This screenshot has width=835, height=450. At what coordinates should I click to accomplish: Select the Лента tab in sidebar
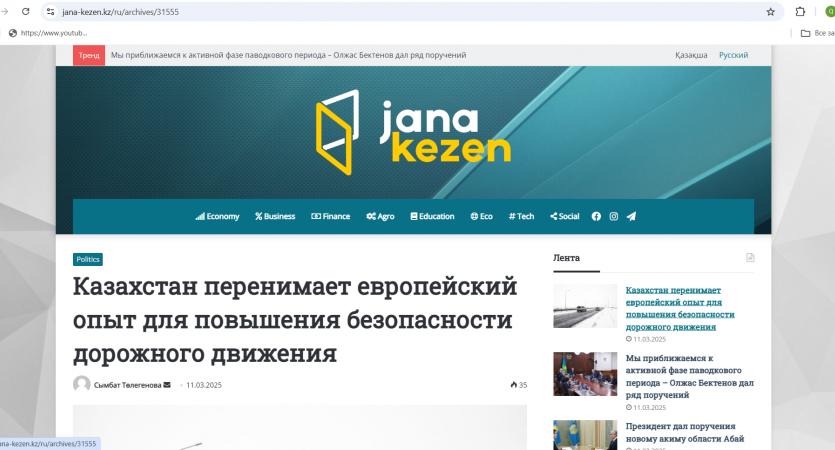coord(567,258)
